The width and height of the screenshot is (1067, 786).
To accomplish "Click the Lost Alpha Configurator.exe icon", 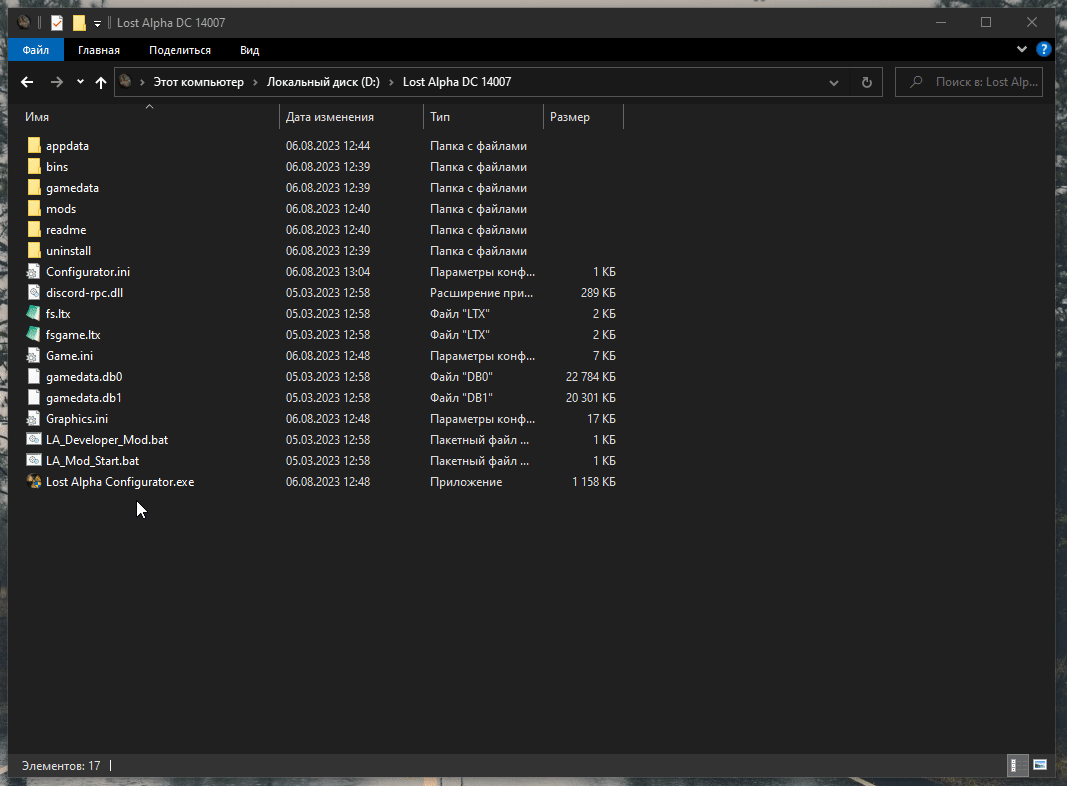I will coord(33,482).
